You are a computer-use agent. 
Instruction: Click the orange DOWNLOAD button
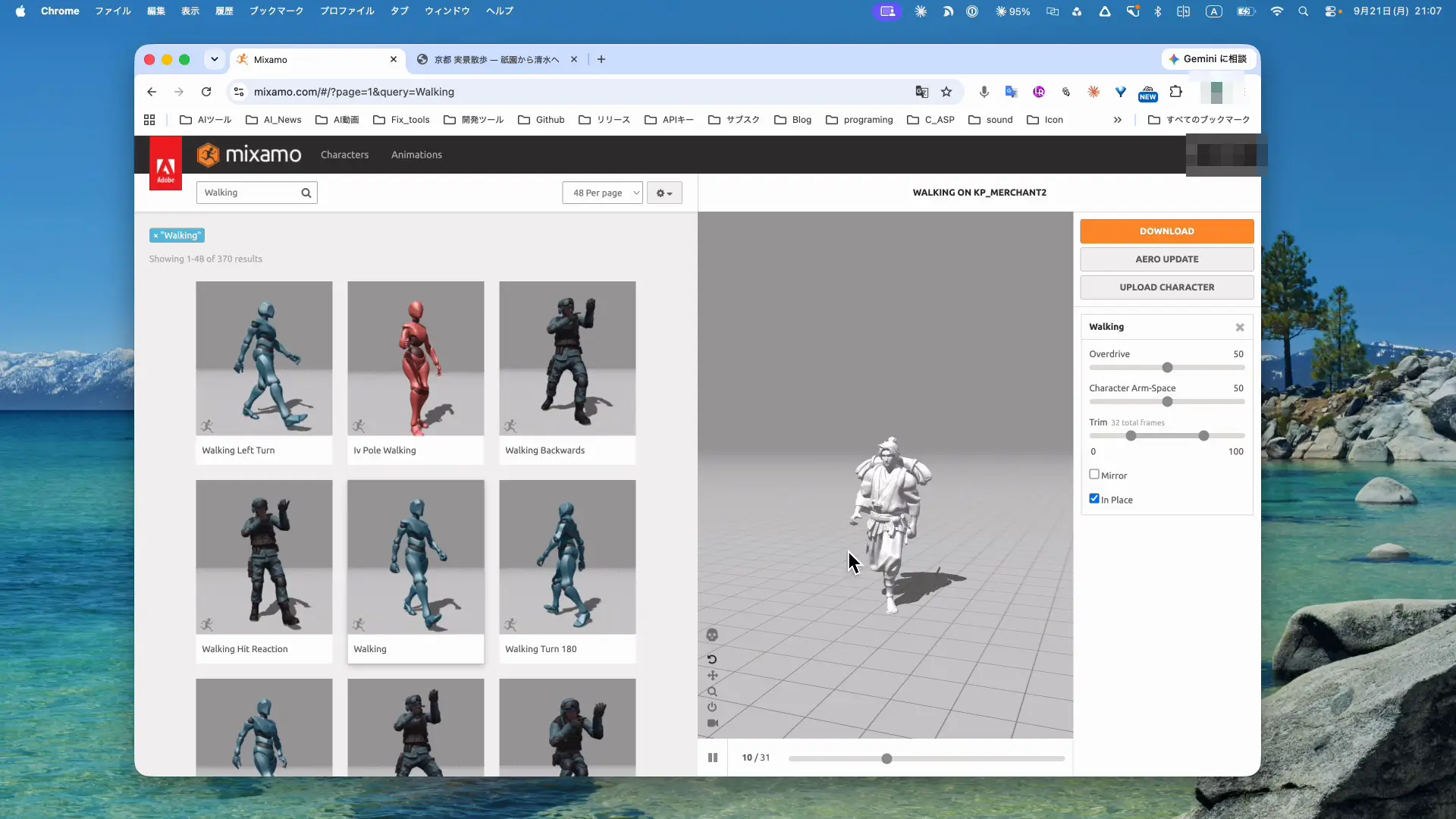(x=1166, y=231)
